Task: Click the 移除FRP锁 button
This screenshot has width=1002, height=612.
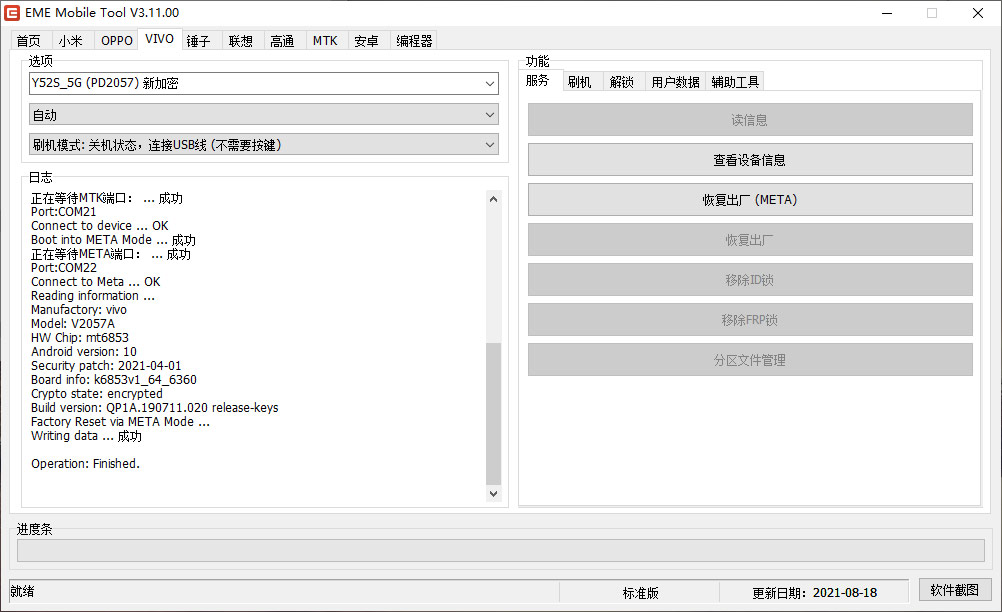Action: coord(750,319)
